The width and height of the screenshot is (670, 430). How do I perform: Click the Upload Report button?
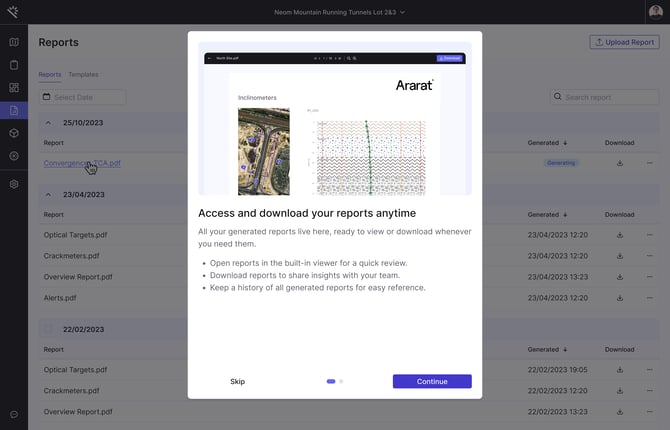(624, 42)
